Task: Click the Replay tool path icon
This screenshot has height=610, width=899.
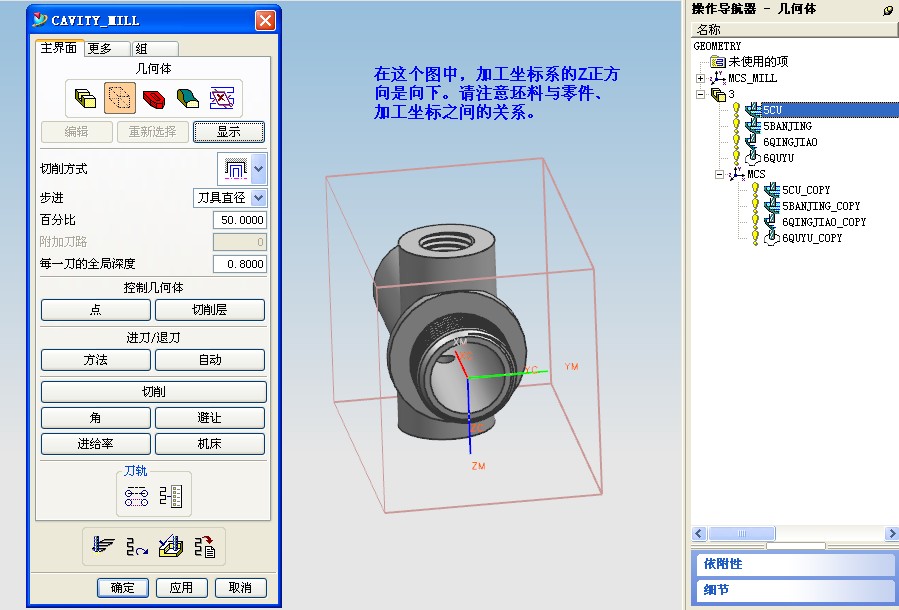Action: click(x=137, y=548)
